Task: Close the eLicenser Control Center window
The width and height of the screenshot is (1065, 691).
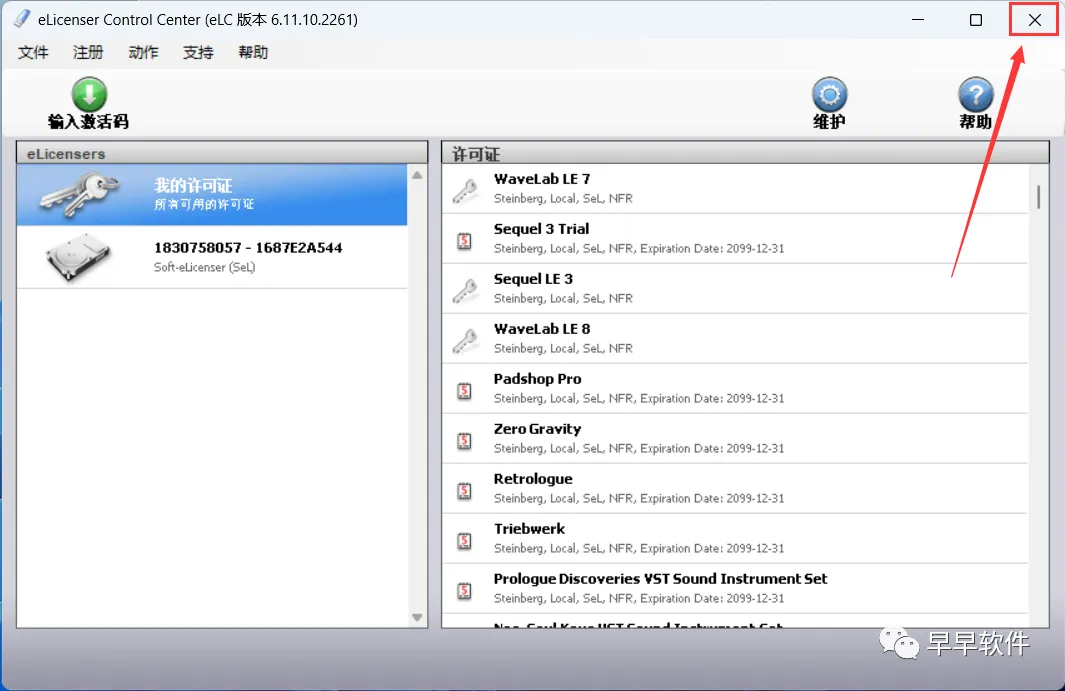Action: tap(1034, 20)
